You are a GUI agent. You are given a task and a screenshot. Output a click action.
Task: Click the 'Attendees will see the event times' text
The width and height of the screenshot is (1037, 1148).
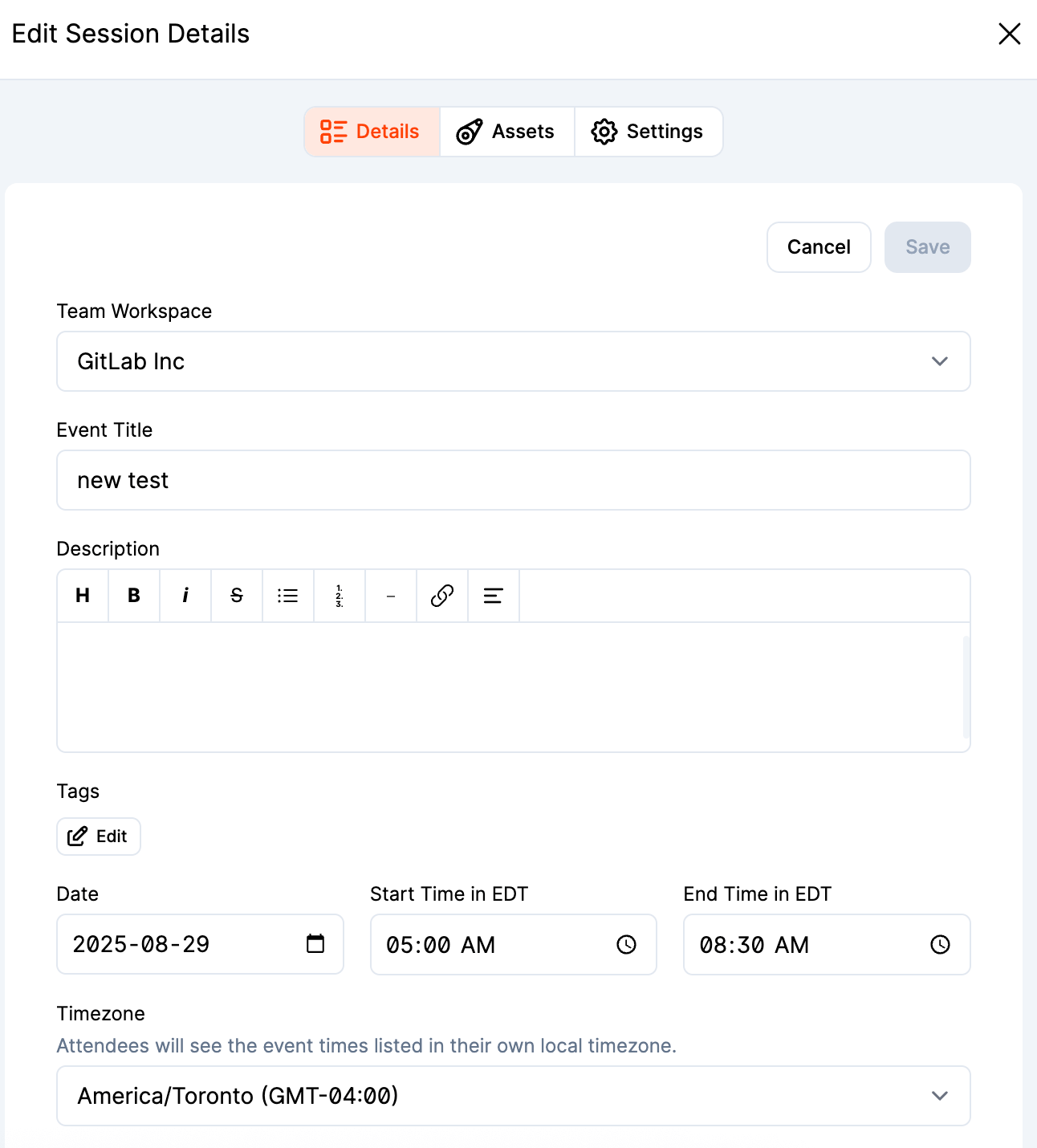367,1046
